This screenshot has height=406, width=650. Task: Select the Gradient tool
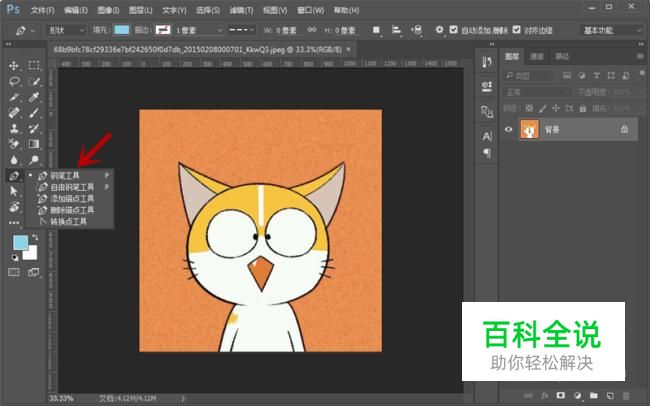(x=33, y=144)
